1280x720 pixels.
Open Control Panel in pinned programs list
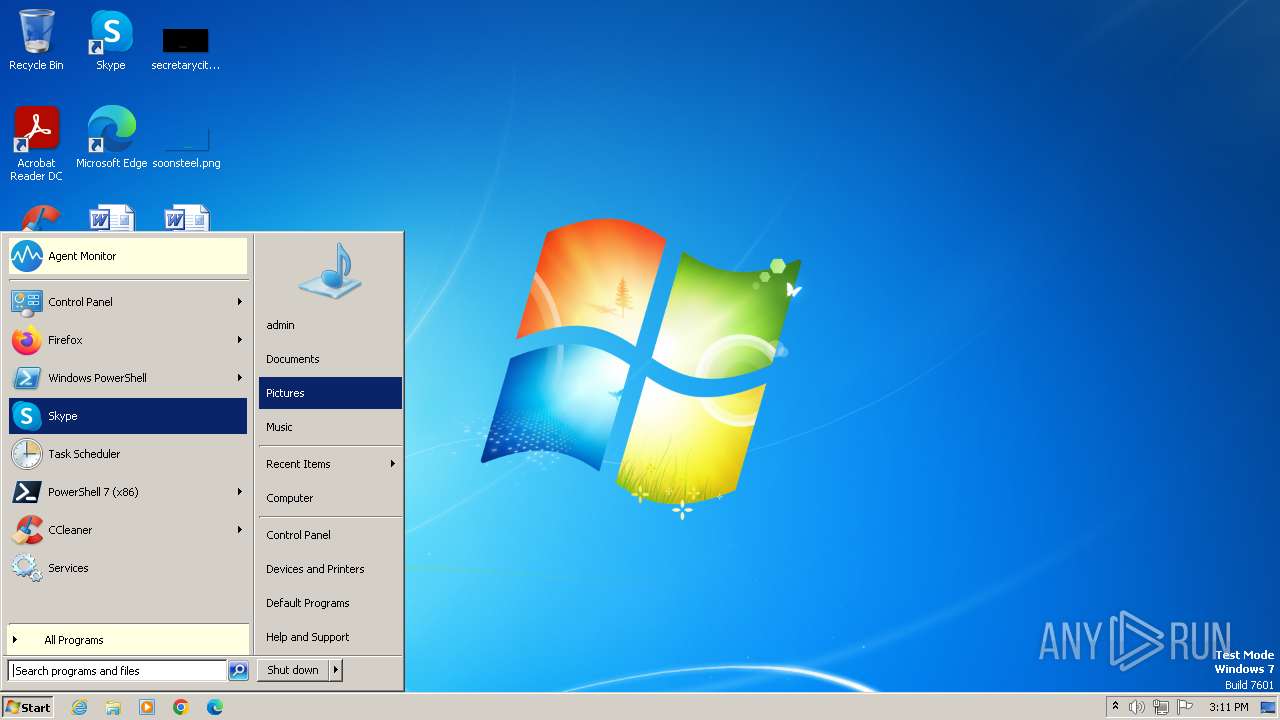128,302
